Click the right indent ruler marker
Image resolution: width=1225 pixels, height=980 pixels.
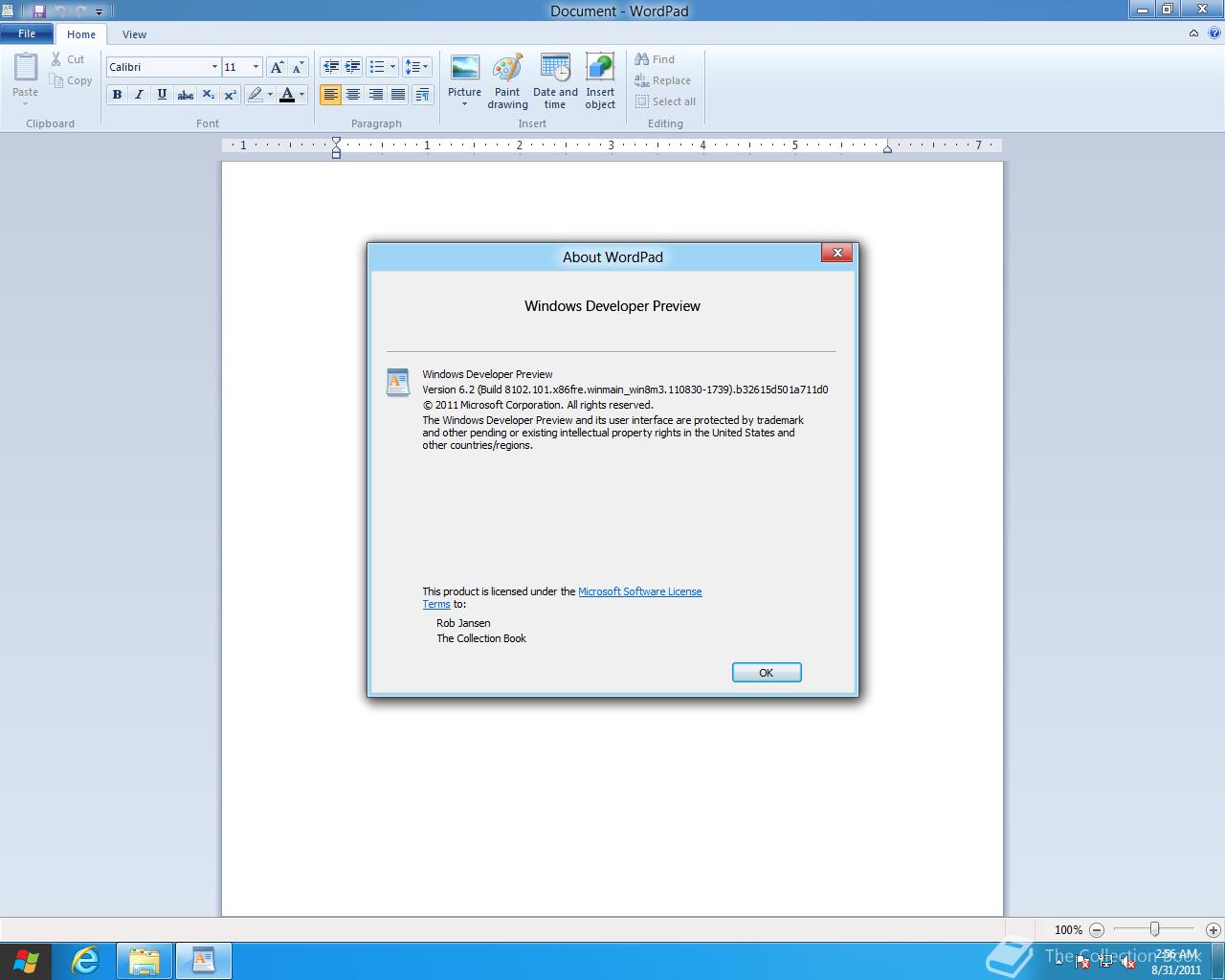[x=888, y=148]
